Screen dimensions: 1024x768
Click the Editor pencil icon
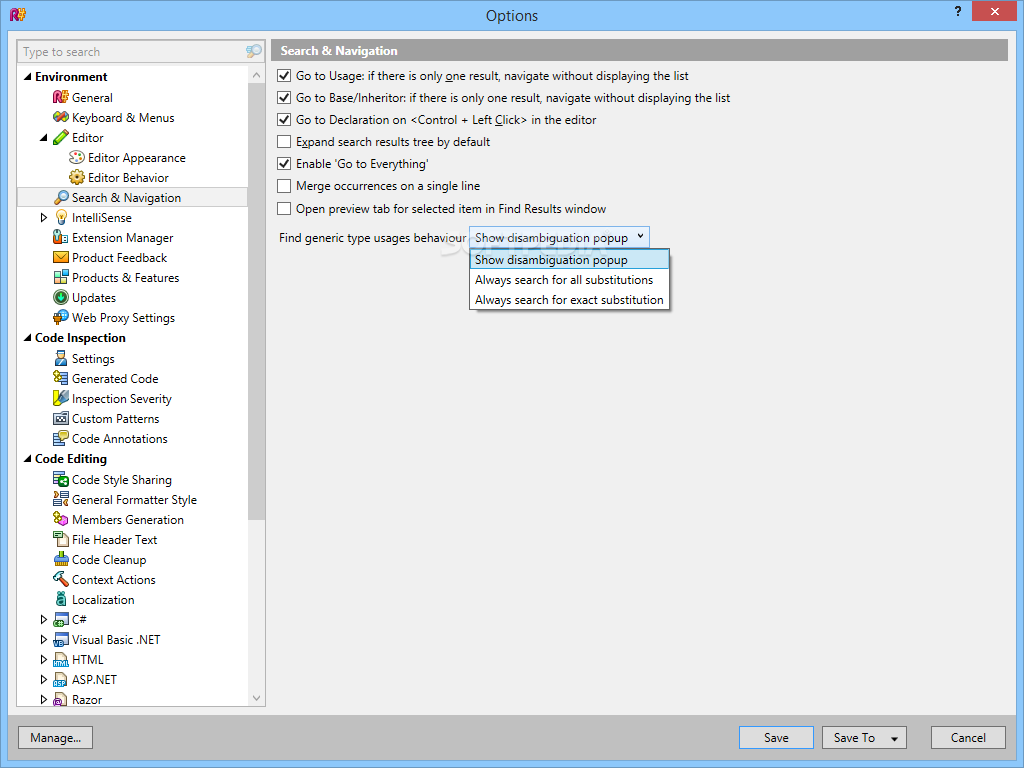pos(60,137)
